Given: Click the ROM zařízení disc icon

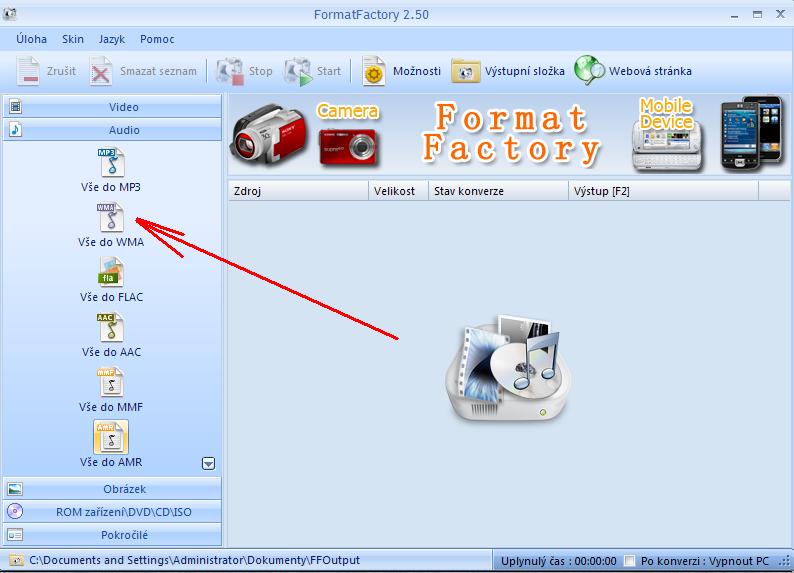Looking at the screenshot, I should point(15,512).
